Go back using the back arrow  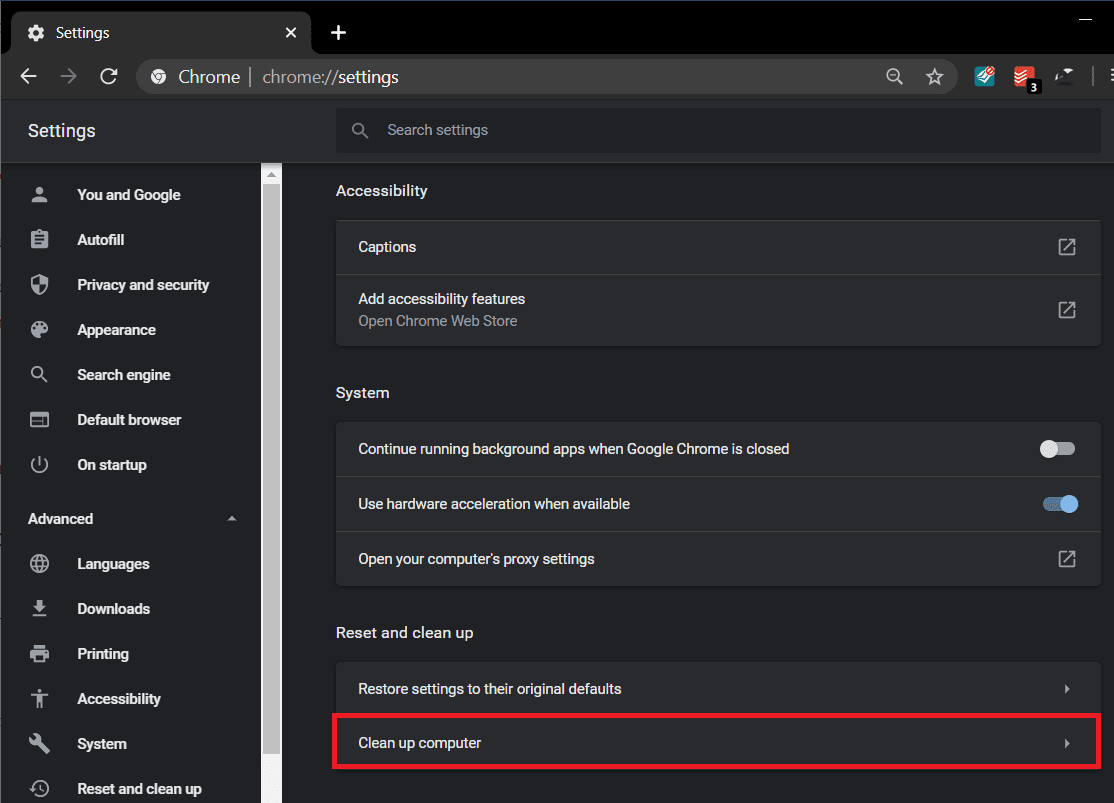point(29,77)
